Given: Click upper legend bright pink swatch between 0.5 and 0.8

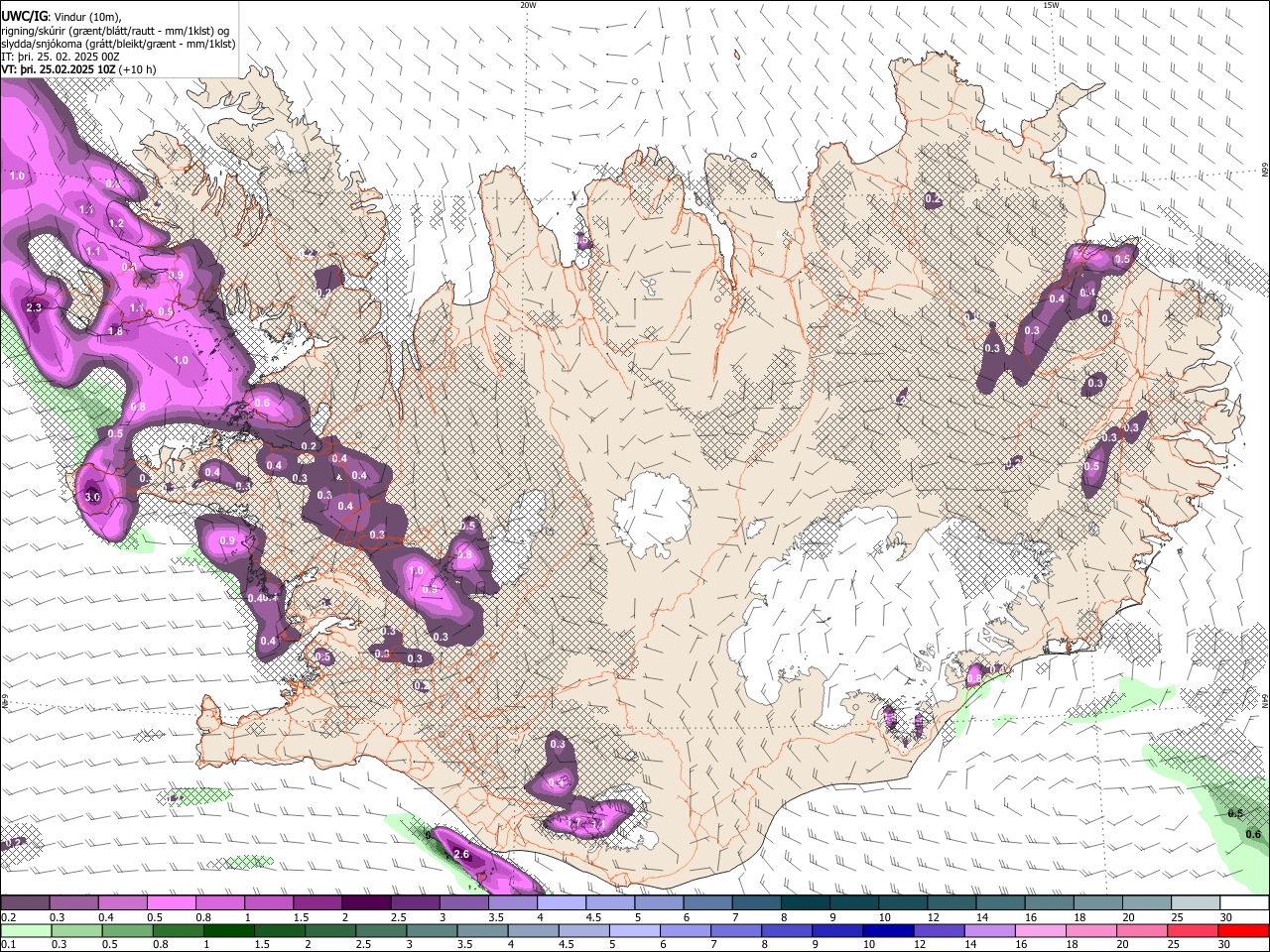Looking at the screenshot, I should click(x=171, y=902).
